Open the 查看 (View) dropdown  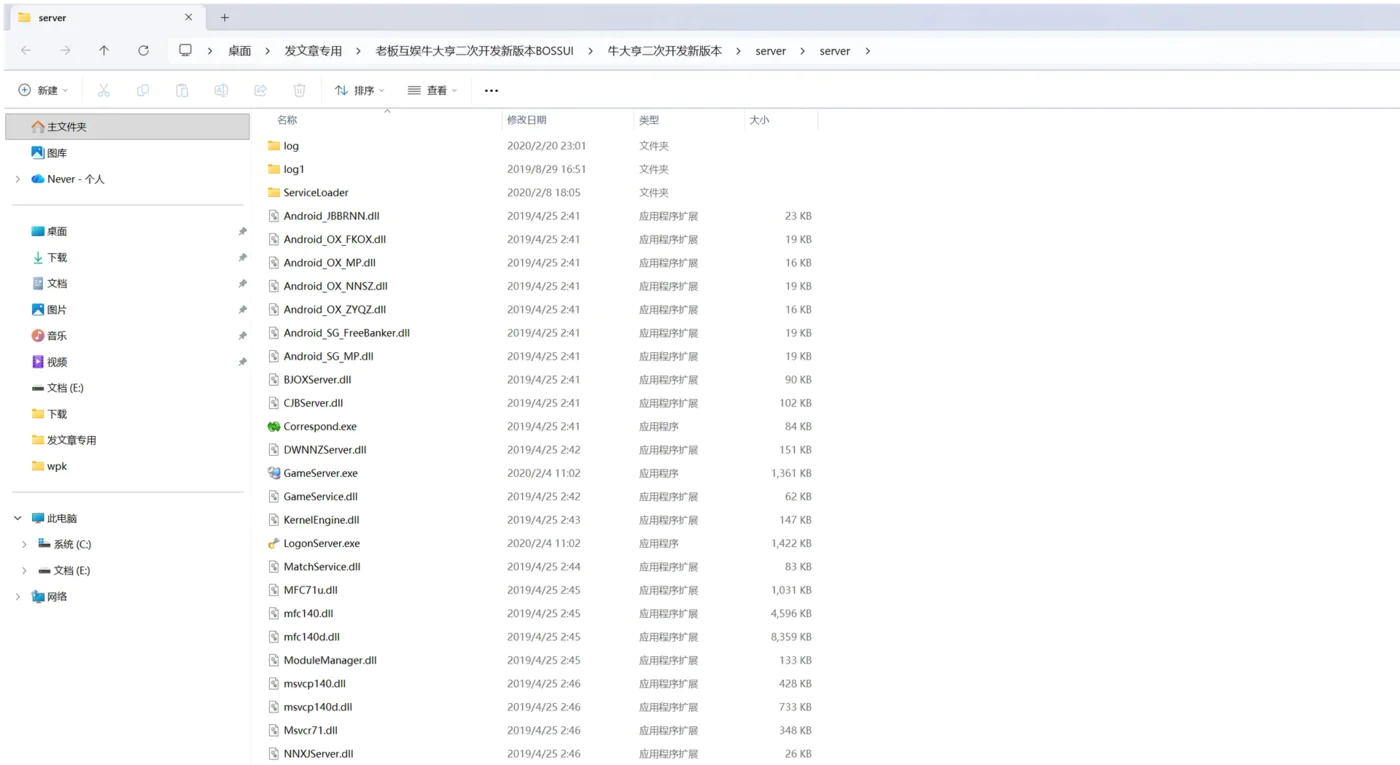(x=432, y=90)
